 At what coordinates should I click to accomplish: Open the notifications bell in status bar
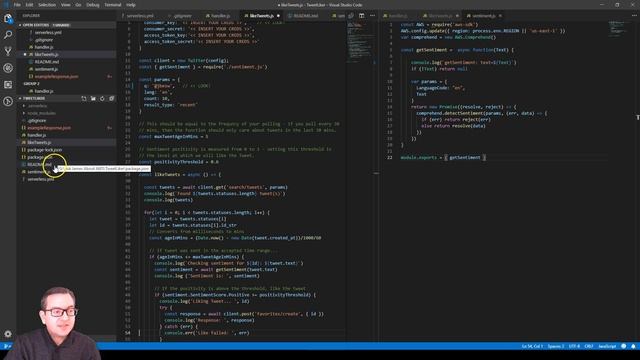(633, 346)
